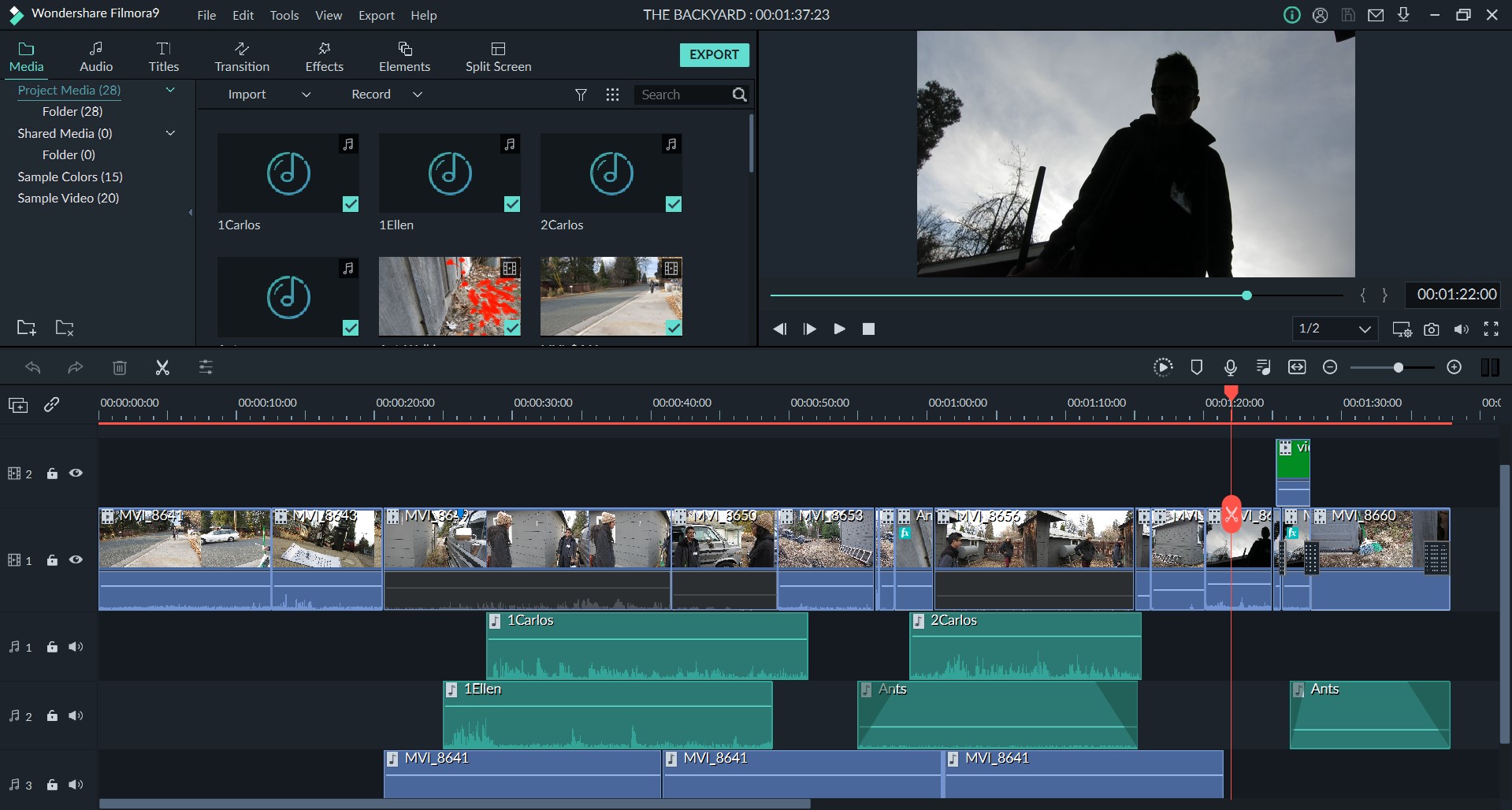This screenshot has height=810, width=1512.
Task: Open the Audio tab
Action: pyautogui.click(x=96, y=58)
